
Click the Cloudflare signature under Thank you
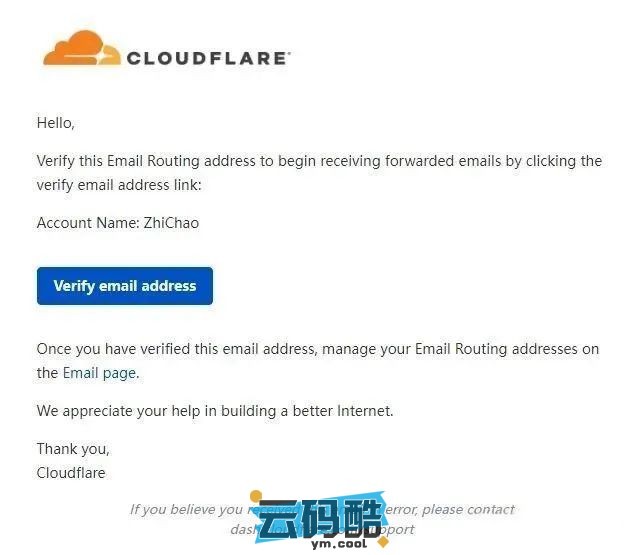point(71,473)
